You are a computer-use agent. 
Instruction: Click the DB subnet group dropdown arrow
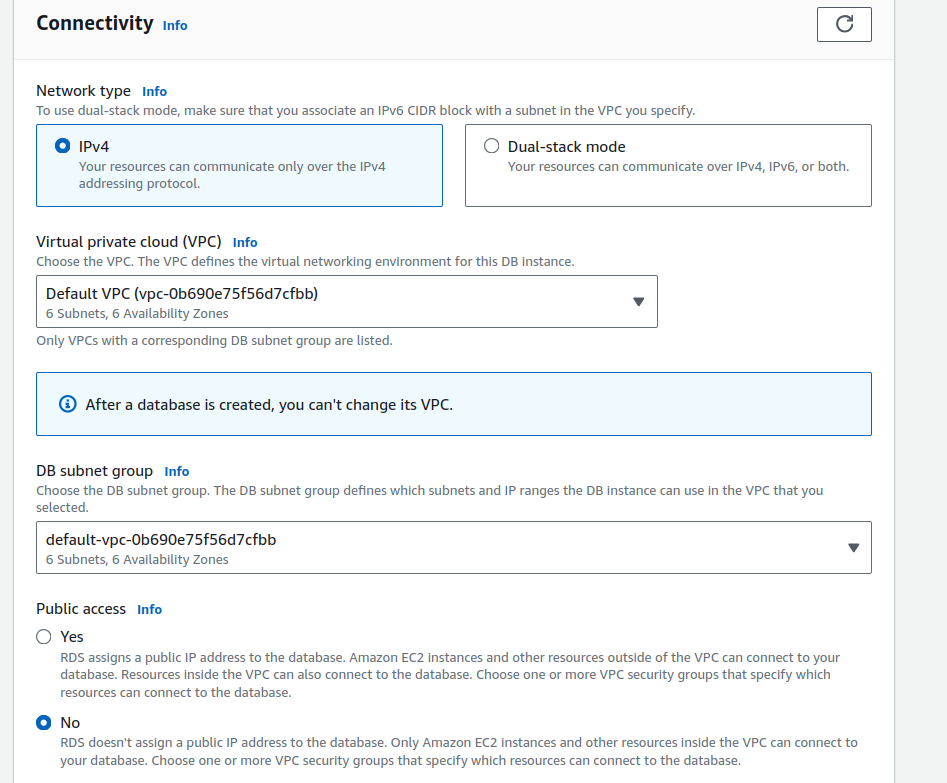pyautogui.click(x=853, y=548)
